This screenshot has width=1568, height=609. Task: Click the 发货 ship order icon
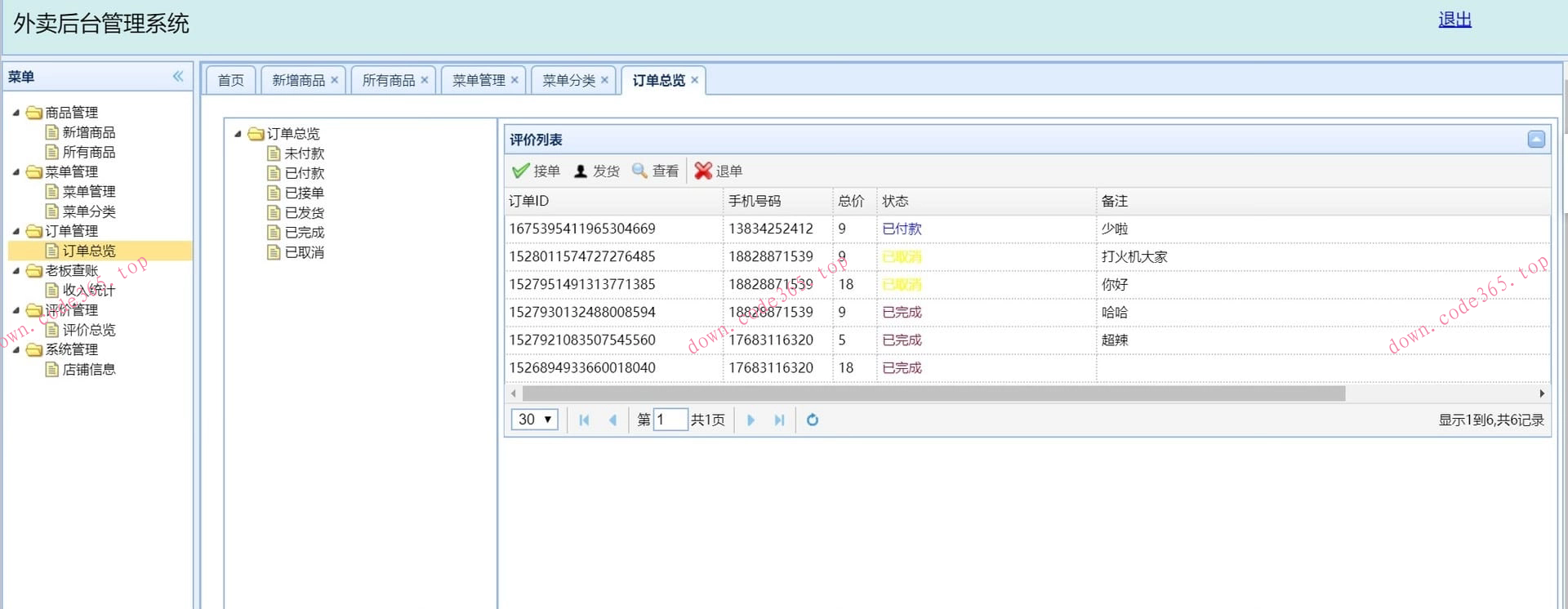tap(581, 171)
